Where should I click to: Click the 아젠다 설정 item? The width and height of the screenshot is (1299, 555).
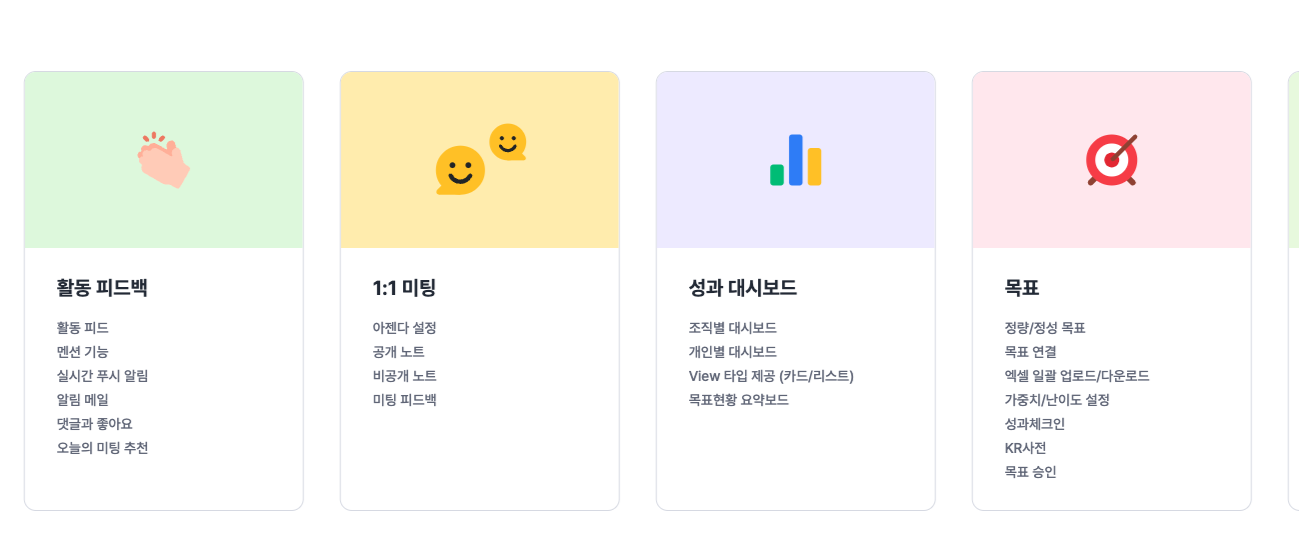tap(404, 328)
